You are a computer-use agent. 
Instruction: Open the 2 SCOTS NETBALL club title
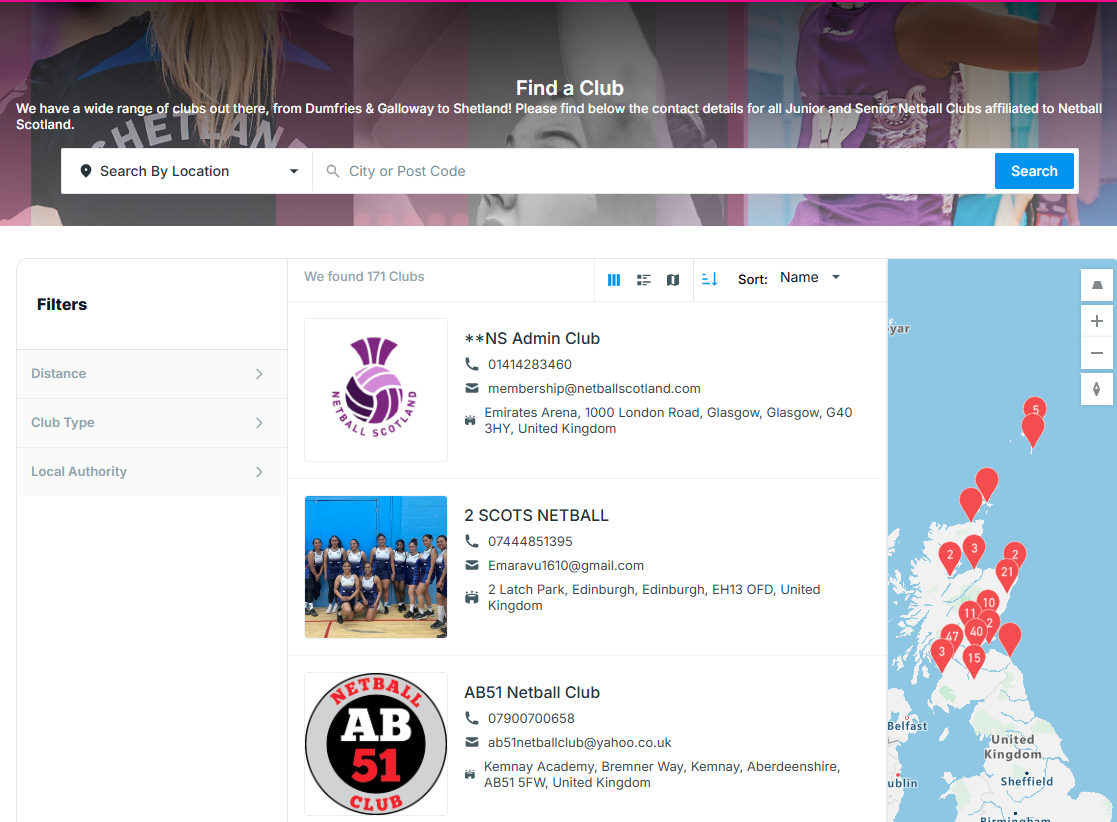[536, 516]
